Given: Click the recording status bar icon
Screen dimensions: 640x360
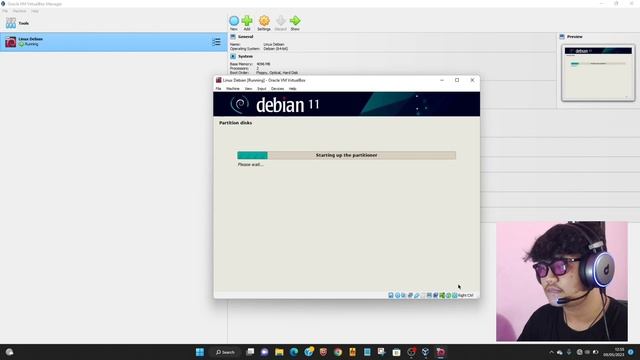Looking at the screenshot, I should [x=436, y=295].
